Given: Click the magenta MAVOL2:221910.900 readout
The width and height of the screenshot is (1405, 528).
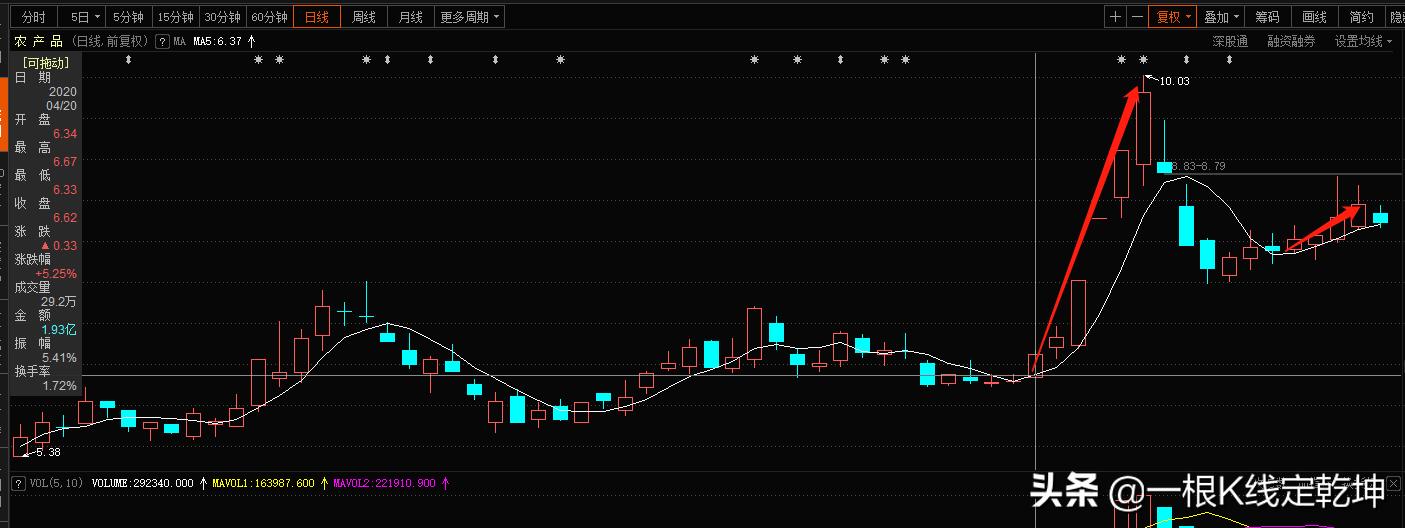Looking at the screenshot, I should coord(386,482).
